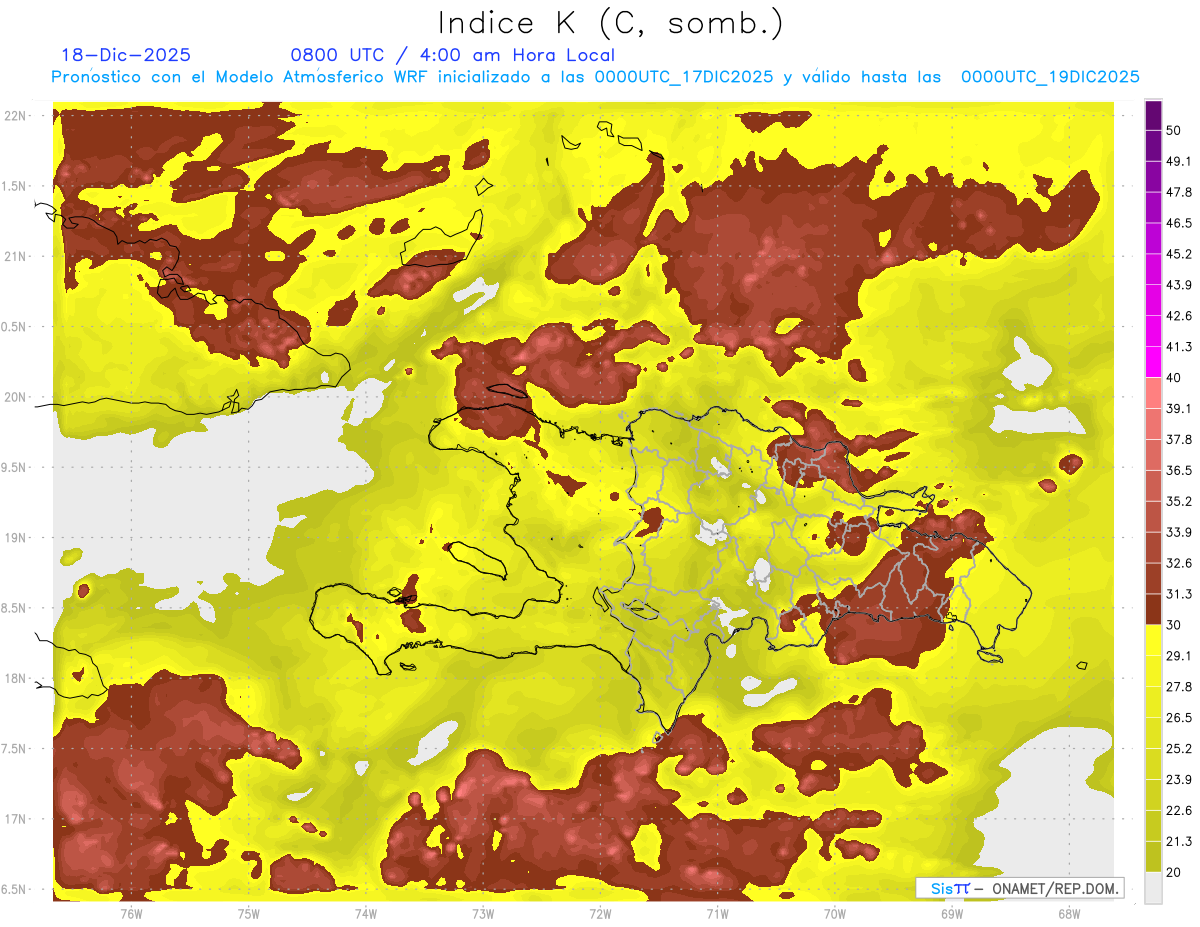This screenshot has height=927, width=1200.
Task: Select the colorbar value 39.1
Action: [x=1180, y=408]
